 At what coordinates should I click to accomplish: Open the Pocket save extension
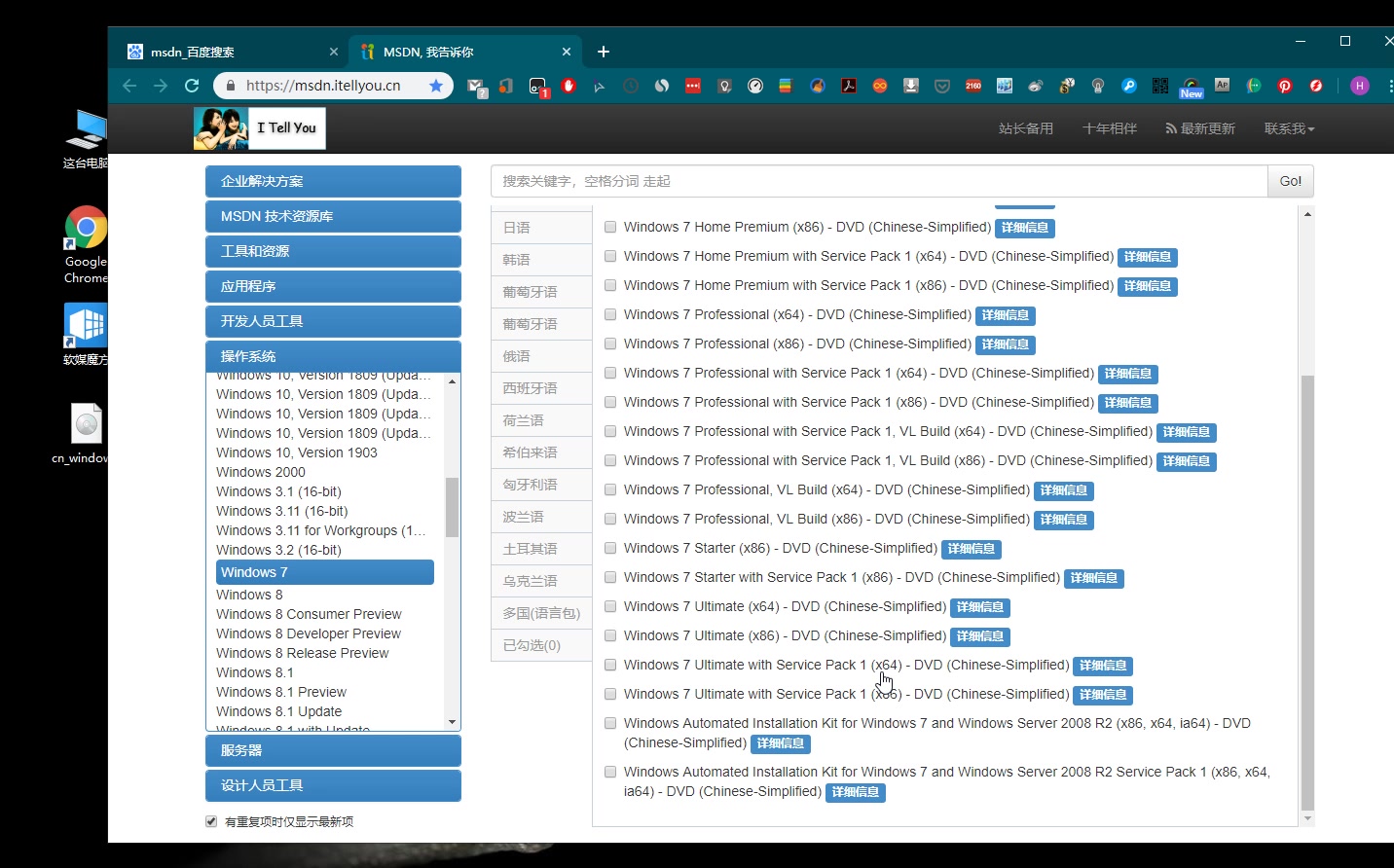pyautogui.click(x=942, y=86)
